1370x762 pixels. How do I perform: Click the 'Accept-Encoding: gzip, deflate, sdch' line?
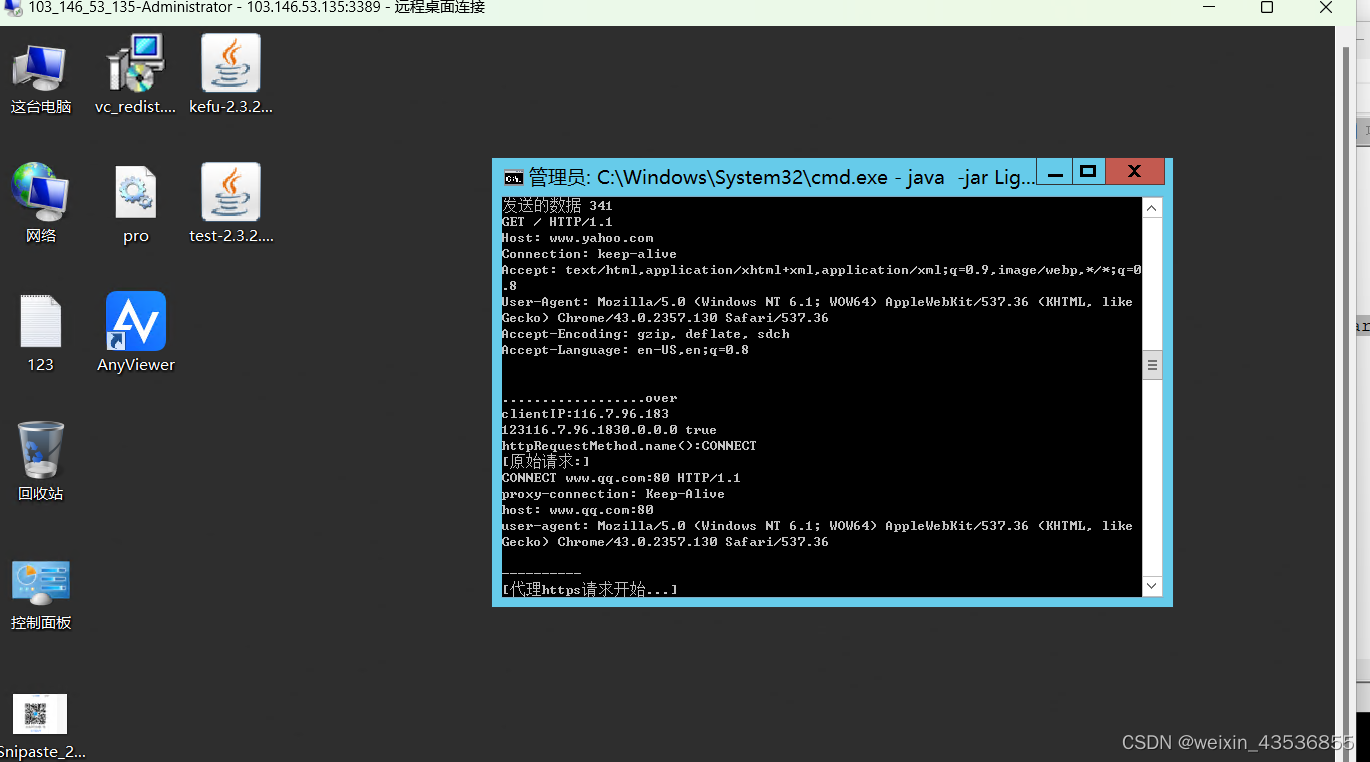tap(645, 334)
